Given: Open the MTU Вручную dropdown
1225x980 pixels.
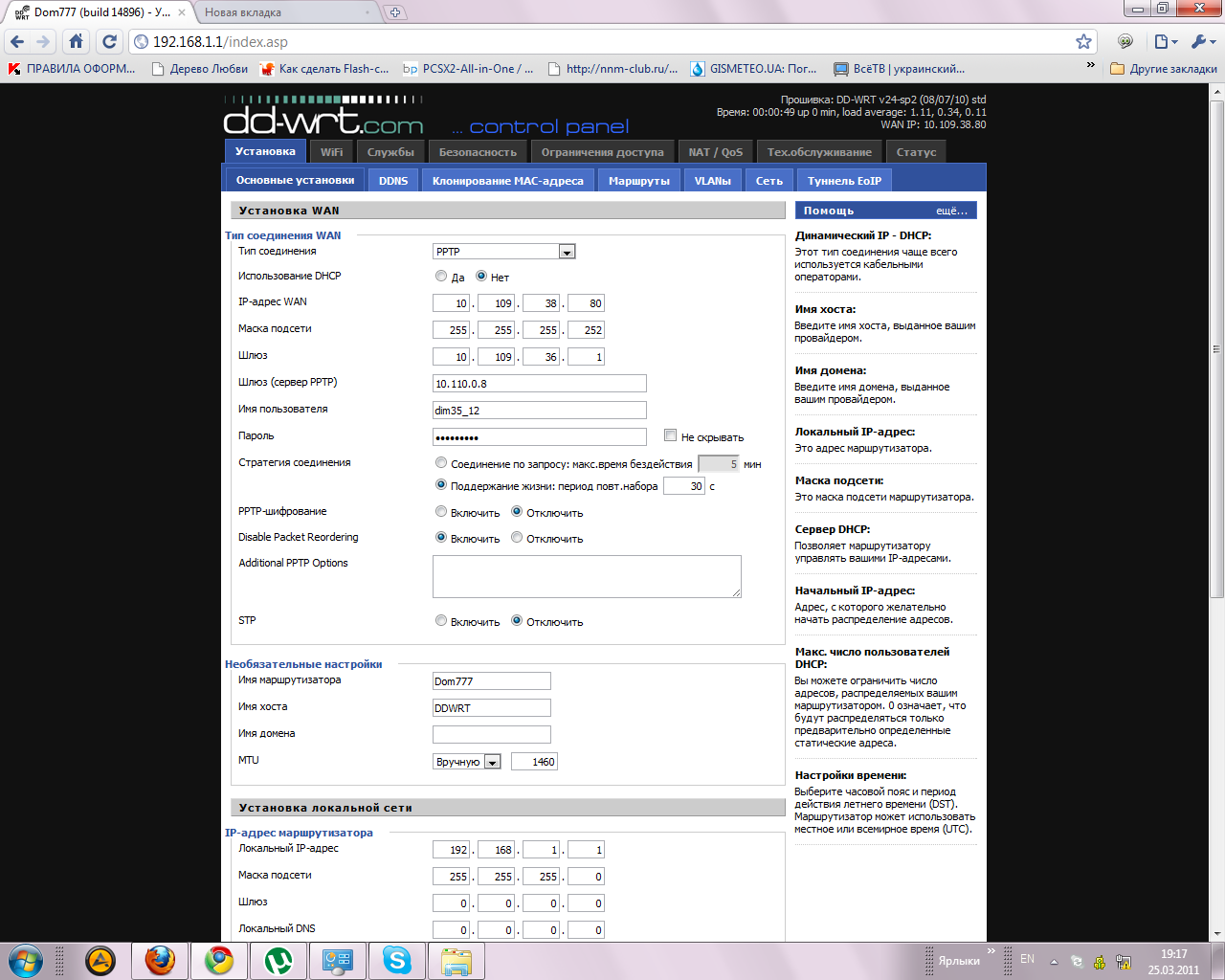Looking at the screenshot, I should click(x=467, y=762).
